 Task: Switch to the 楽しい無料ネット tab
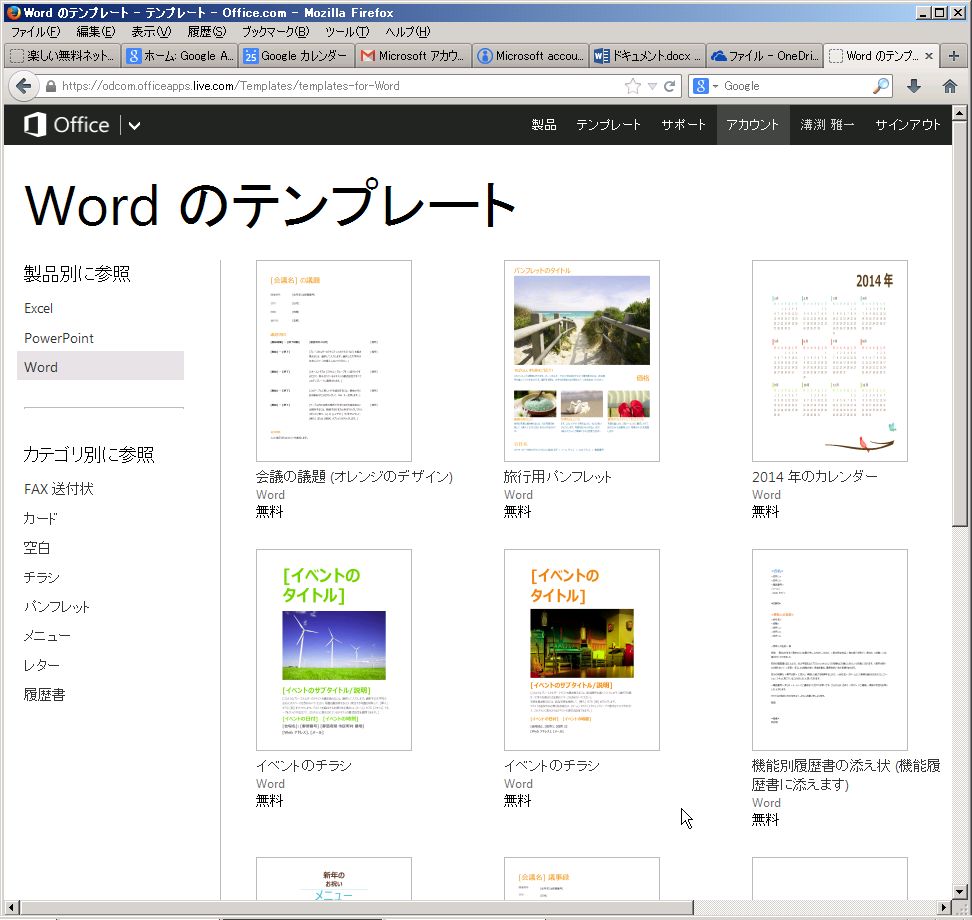click(63, 56)
